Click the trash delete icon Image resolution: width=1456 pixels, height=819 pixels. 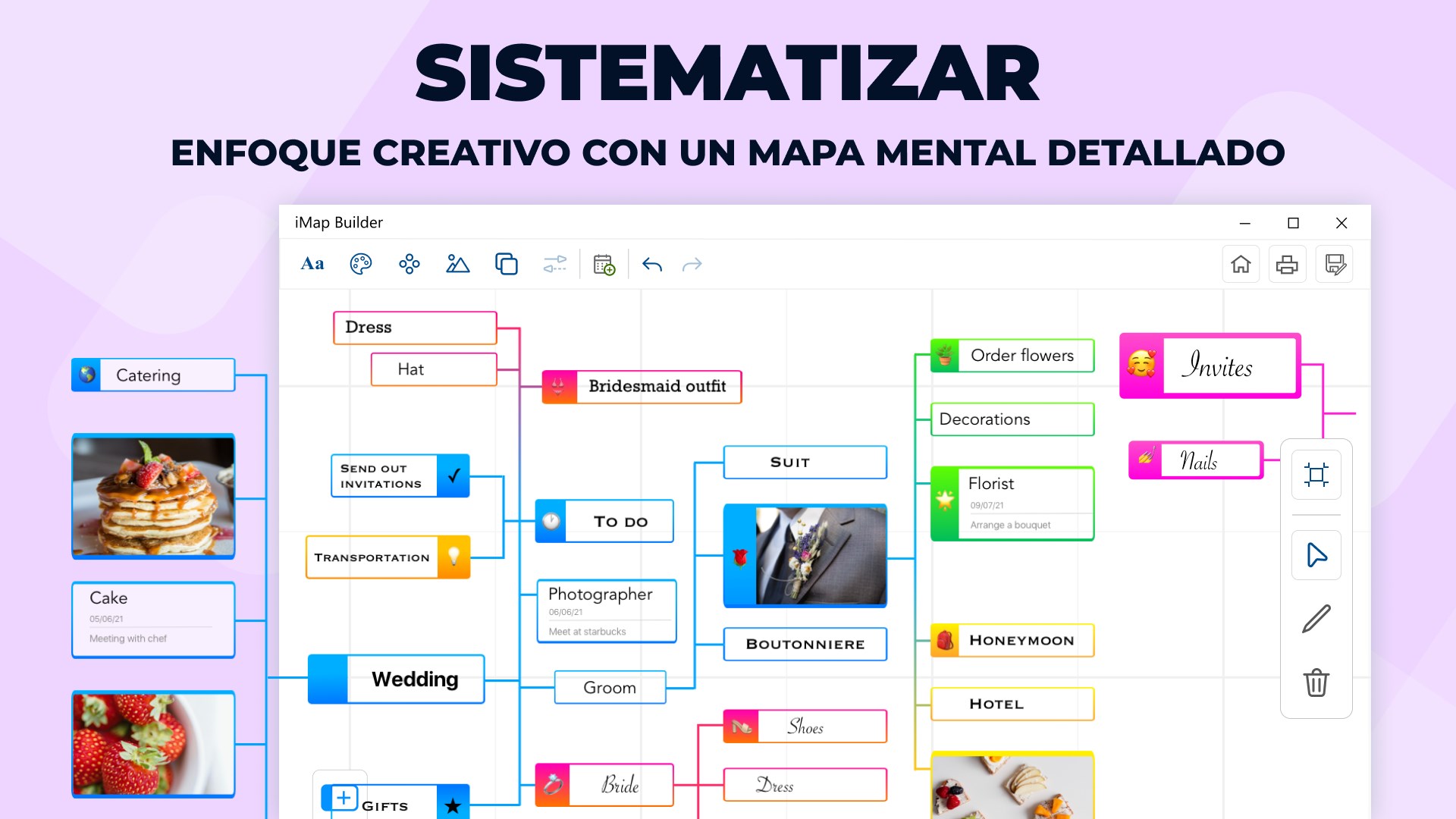(1316, 682)
